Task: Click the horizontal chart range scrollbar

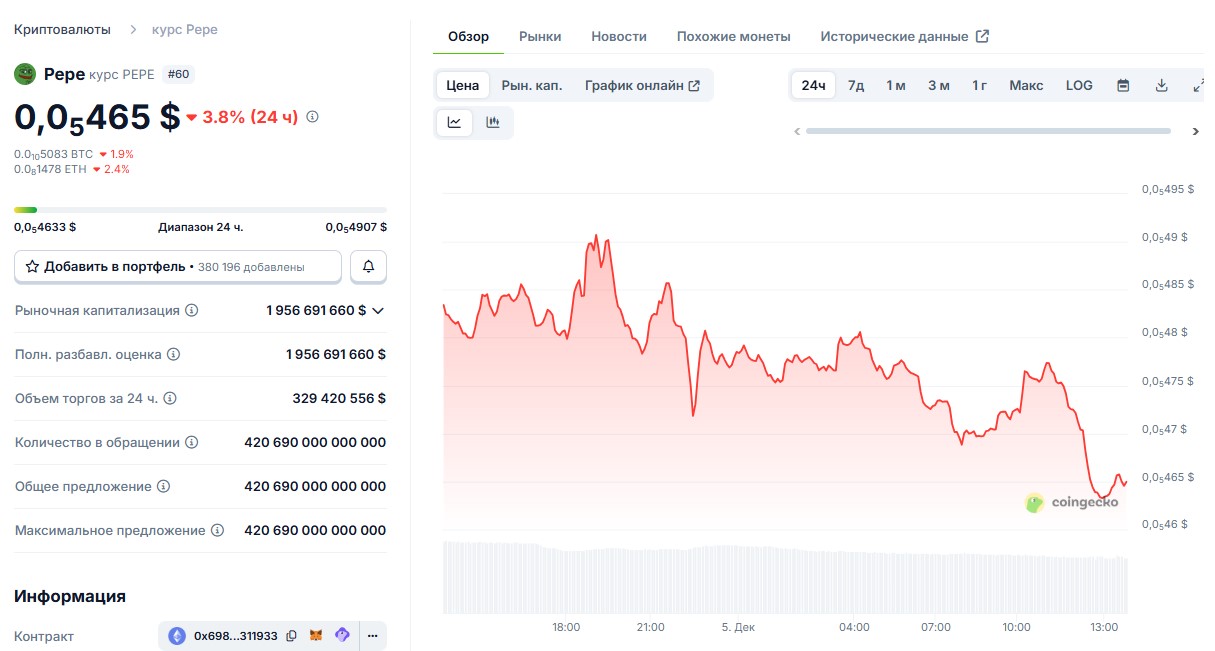Action: point(988,131)
